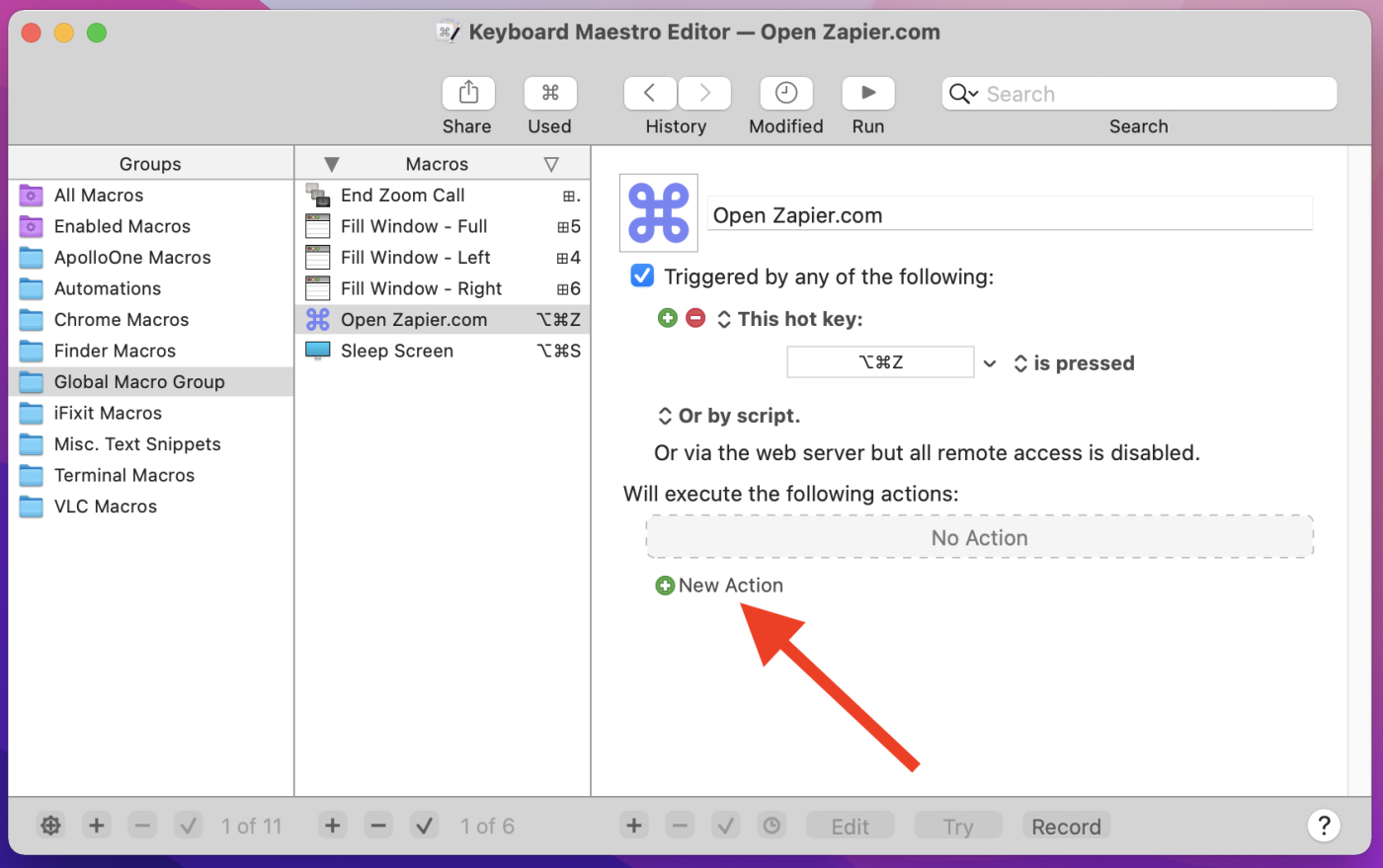Go back in History

(x=650, y=93)
